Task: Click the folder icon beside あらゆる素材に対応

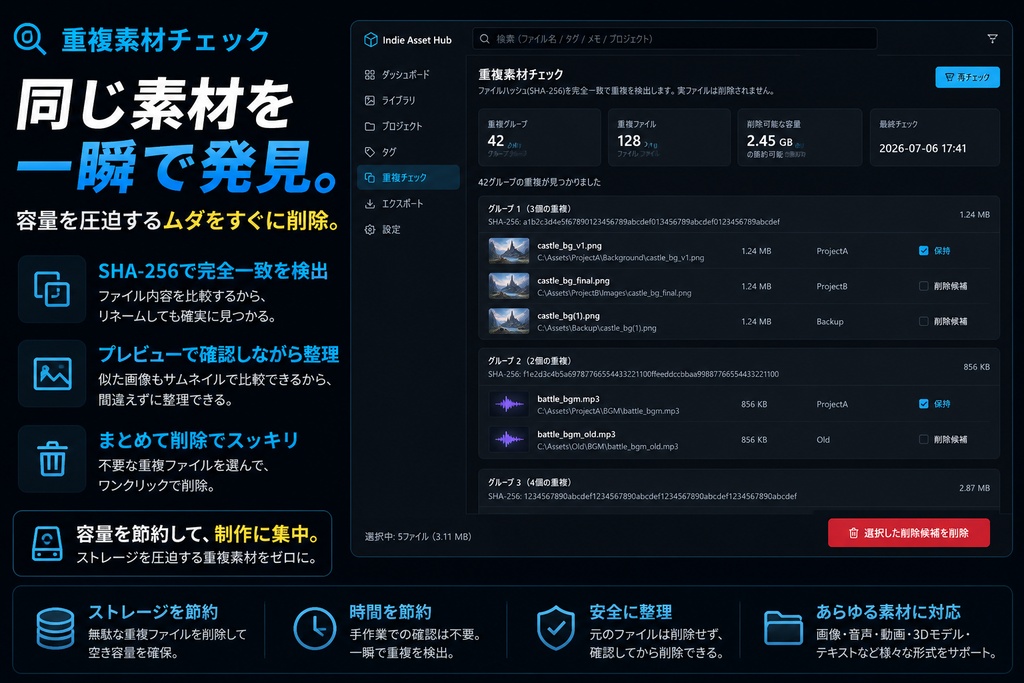Action: pos(783,628)
